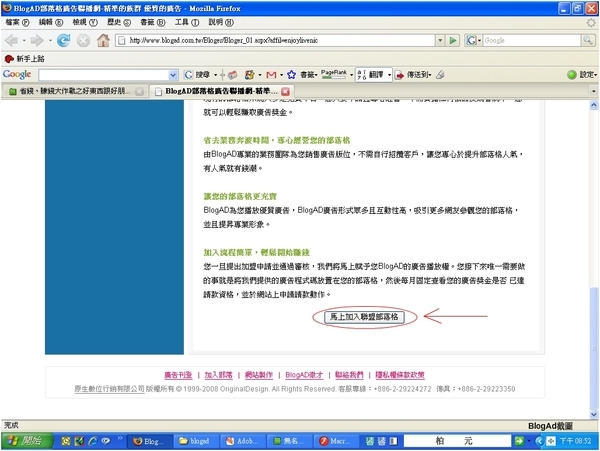This screenshot has height=451, width=600.
Task: Open the 廣告刊登 footer link
Action: tap(178, 375)
